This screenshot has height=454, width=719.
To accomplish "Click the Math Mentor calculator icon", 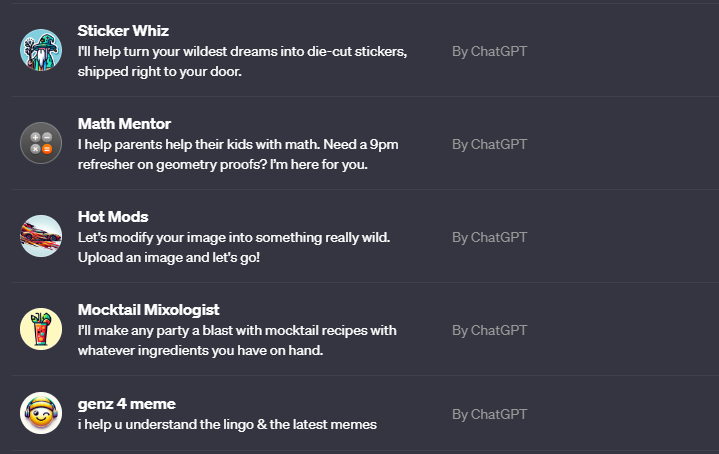I will (41, 142).
